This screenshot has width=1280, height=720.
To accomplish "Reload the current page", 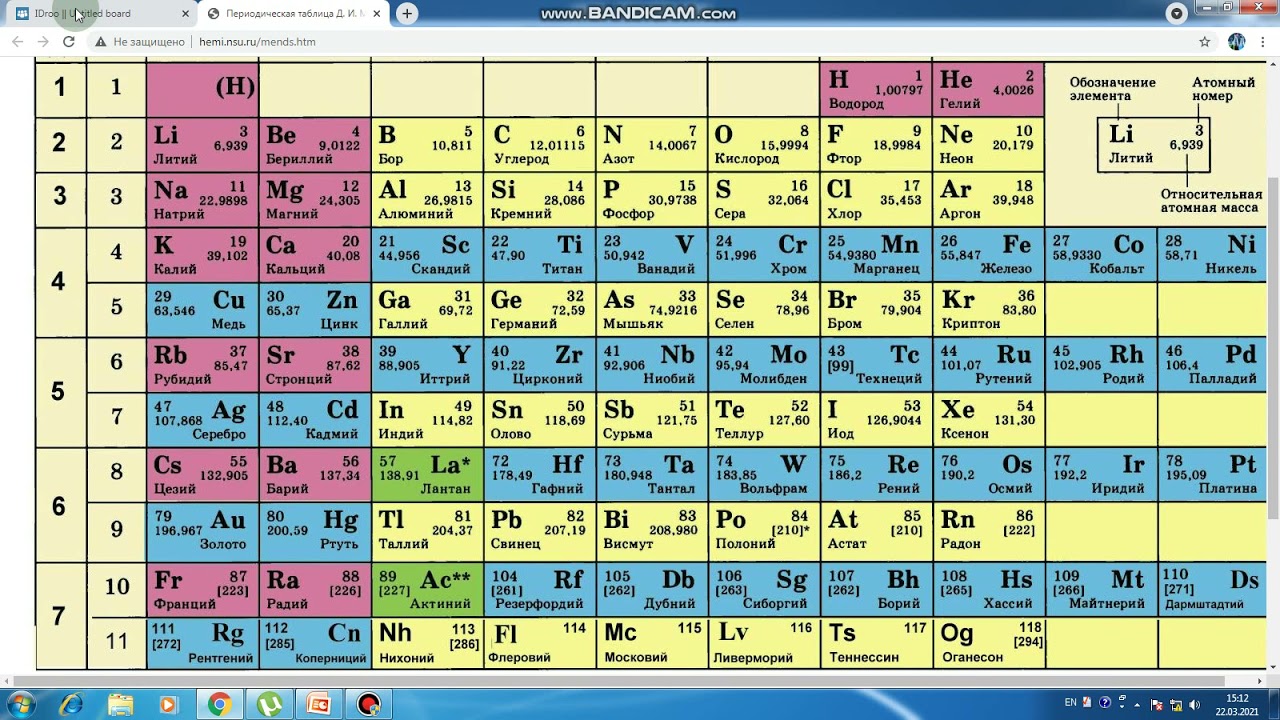I will click(69, 42).
